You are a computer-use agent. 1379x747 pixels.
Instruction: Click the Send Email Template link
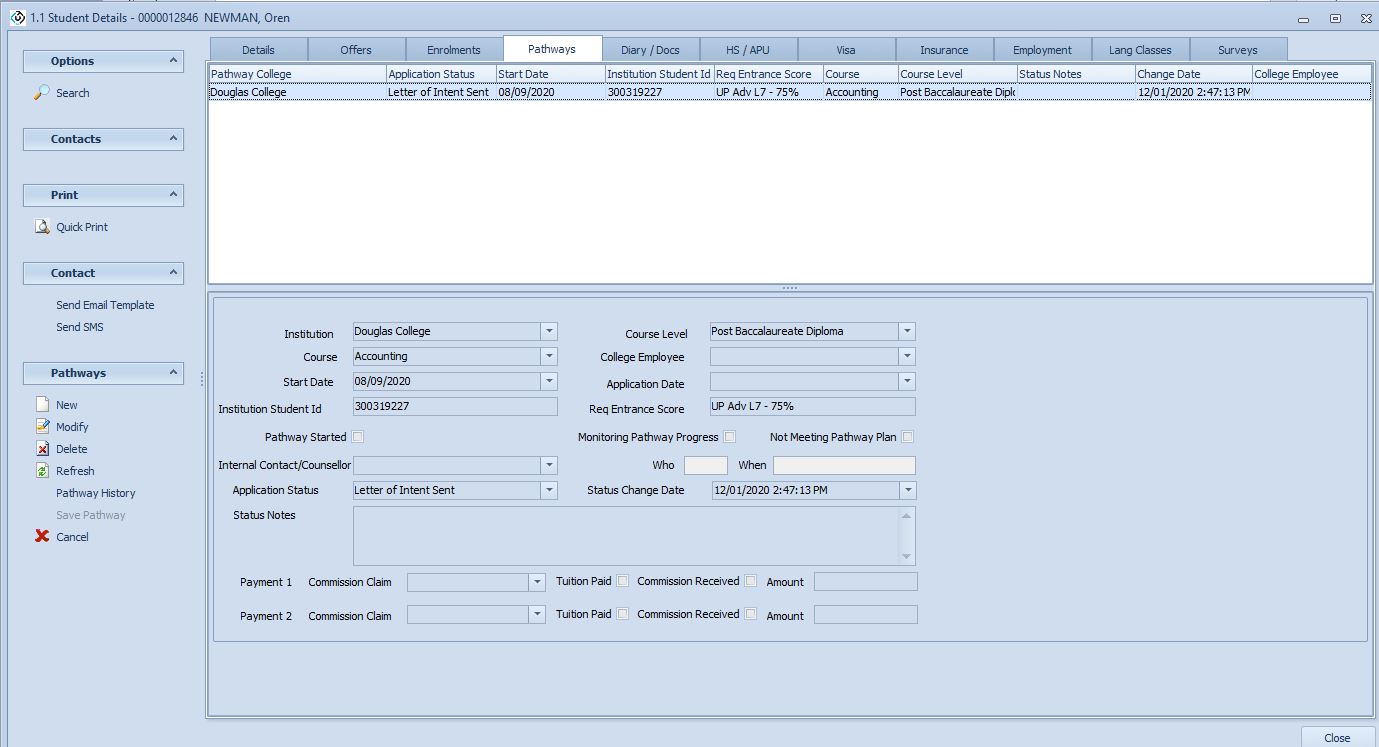tap(105, 305)
